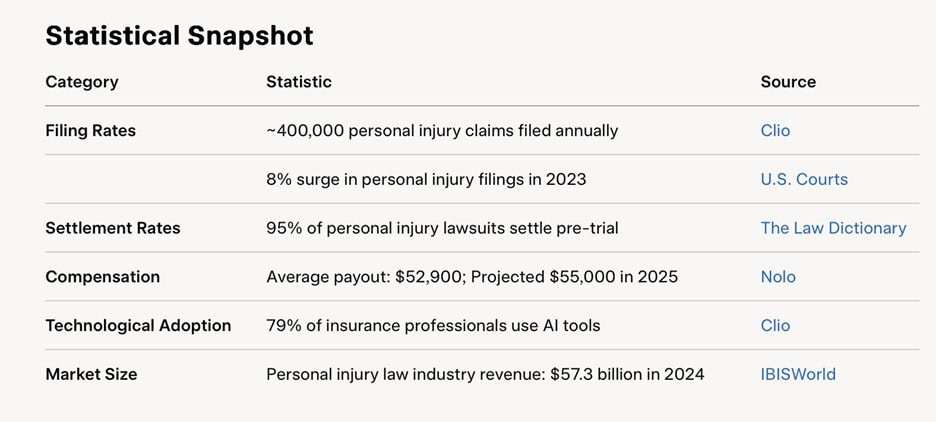Select the Statistic column header
The height and width of the screenshot is (422, 936).
298,82
